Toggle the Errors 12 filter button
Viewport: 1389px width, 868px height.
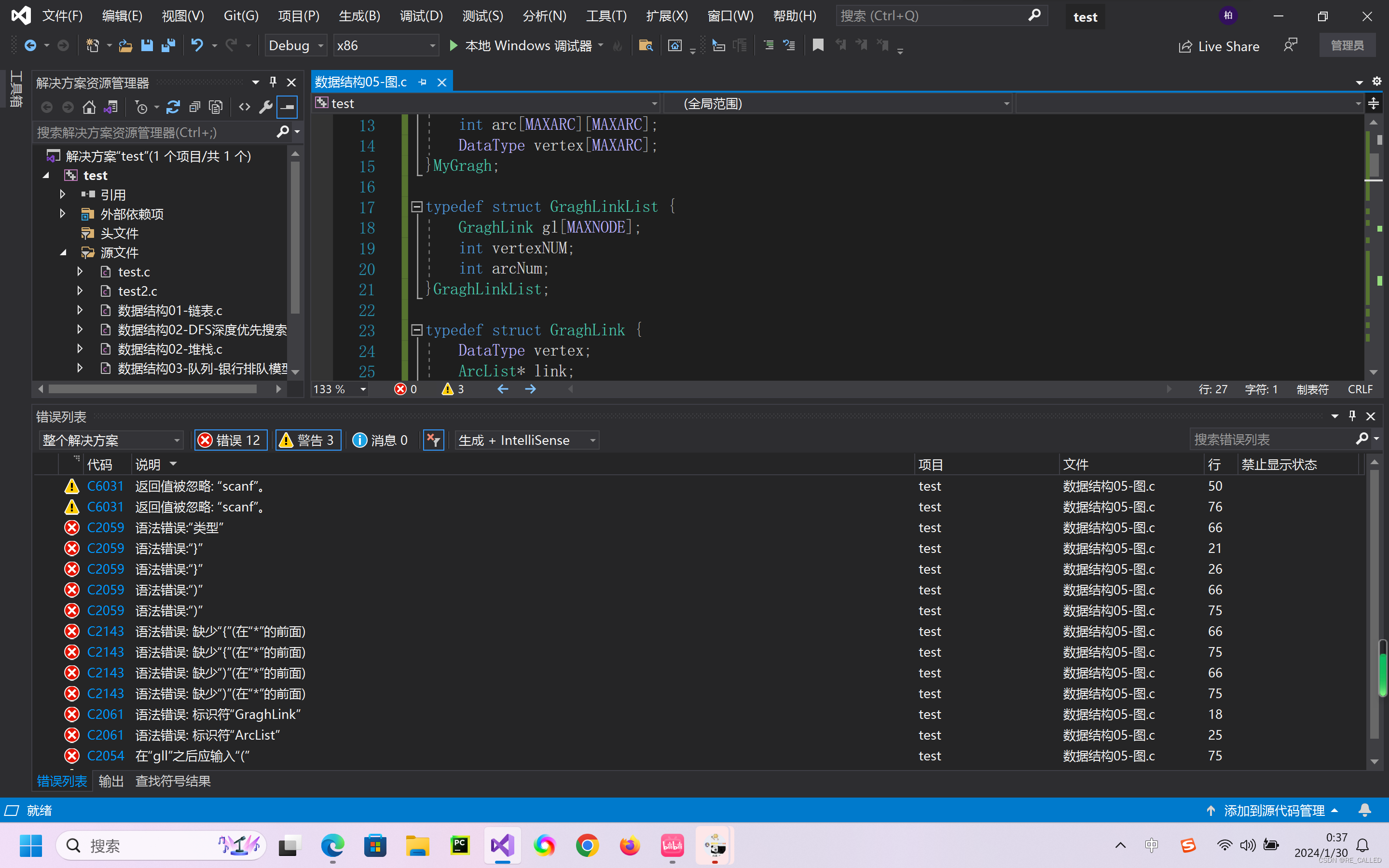(231, 441)
